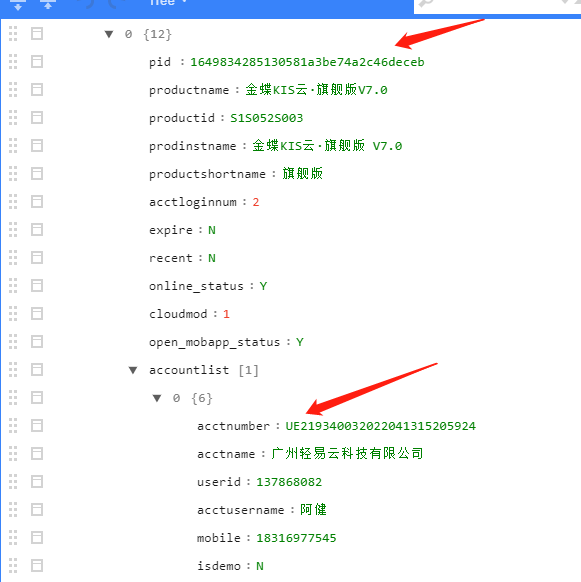Select the cloudmod value 1

[226, 314]
